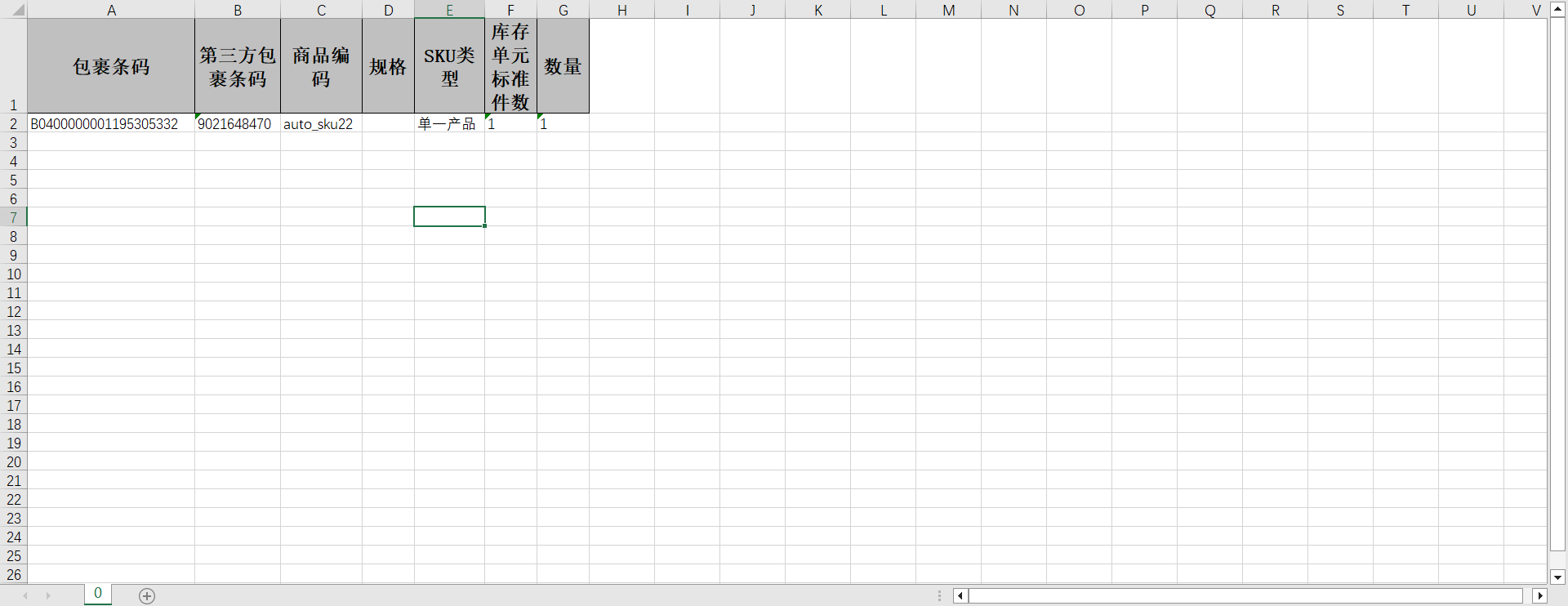Select cell F2 with value 1
The height and width of the screenshot is (606, 1568).
click(510, 123)
